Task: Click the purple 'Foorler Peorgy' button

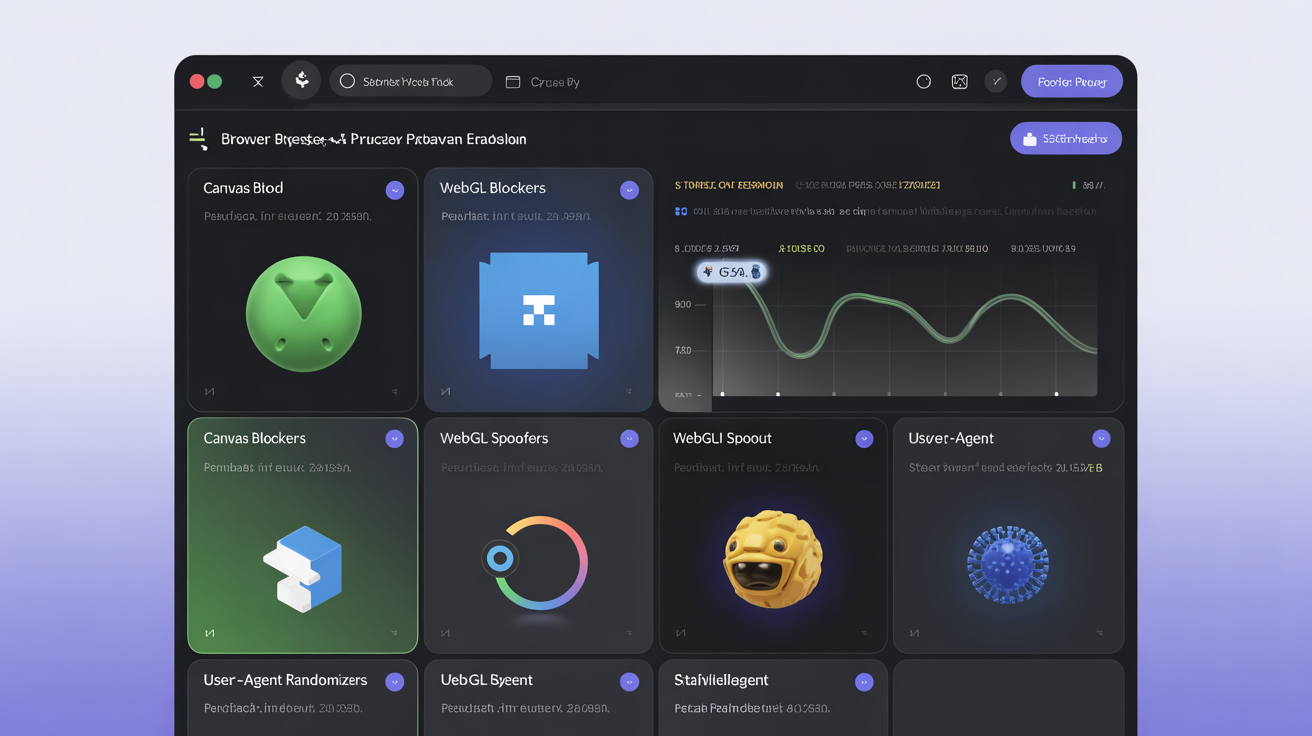Action: click(1072, 82)
